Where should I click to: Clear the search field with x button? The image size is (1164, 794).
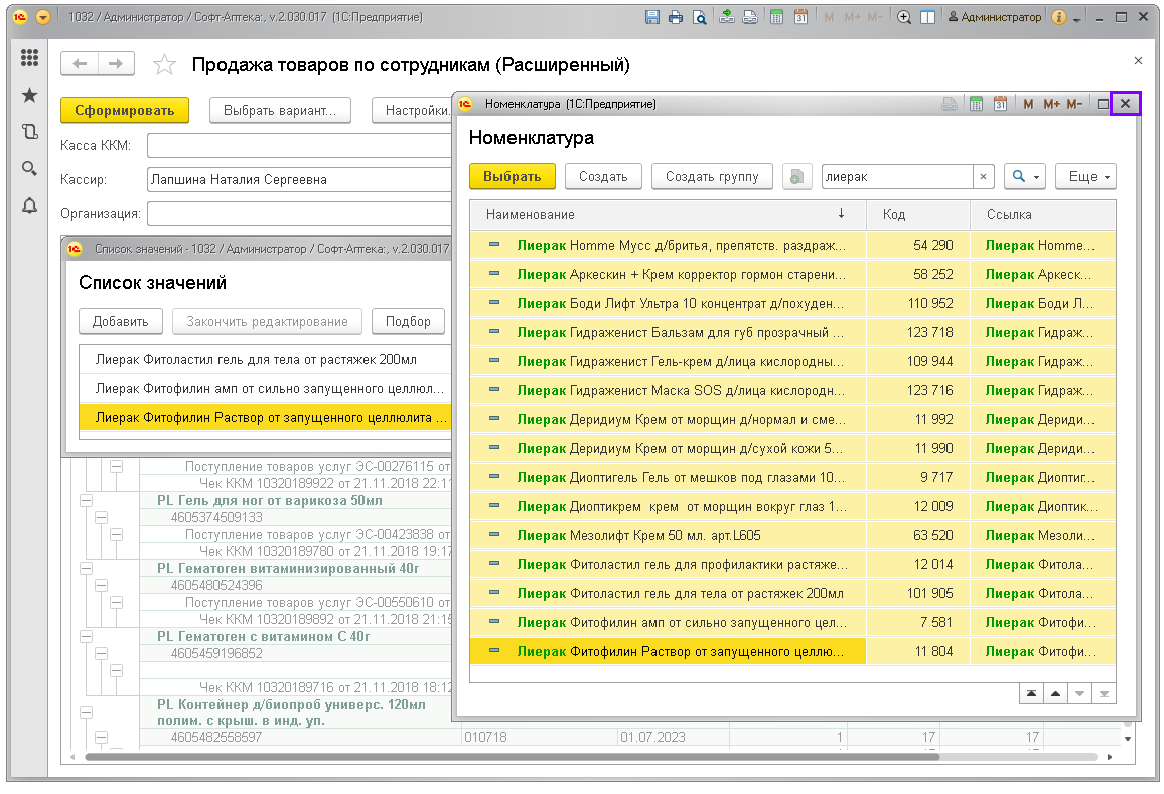tap(983, 176)
